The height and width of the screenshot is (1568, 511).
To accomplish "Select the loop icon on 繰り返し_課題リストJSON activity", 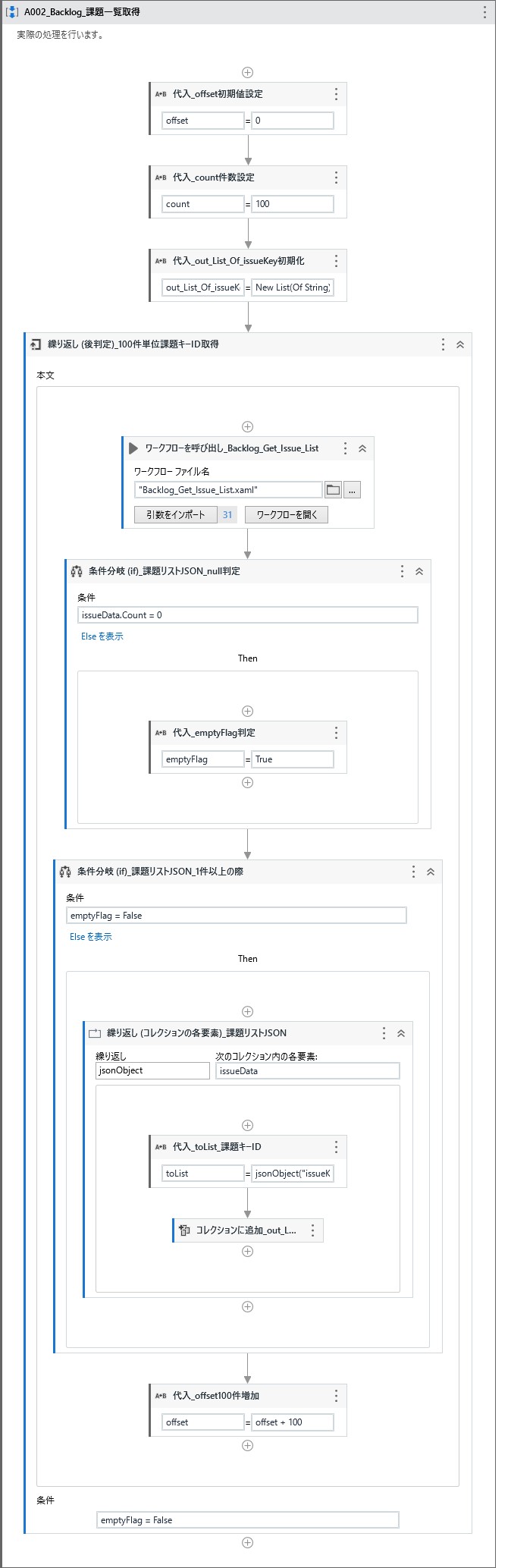I will click(x=93, y=1032).
